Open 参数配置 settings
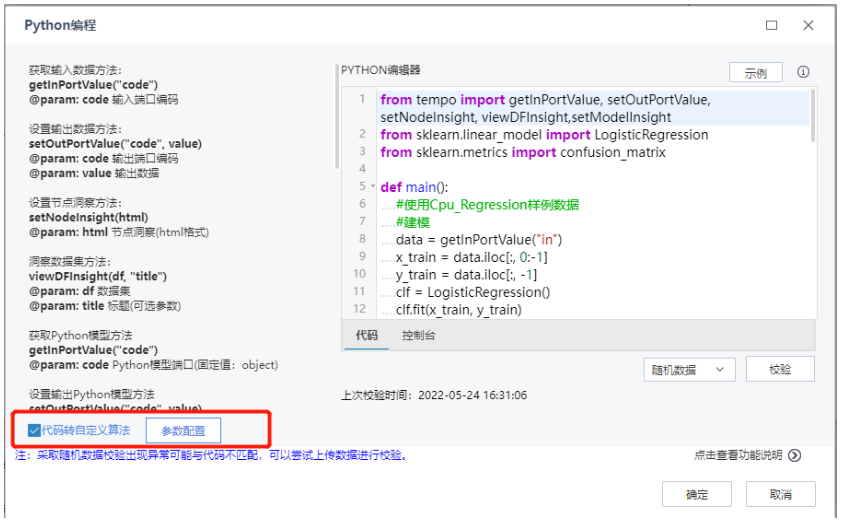 point(183,430)
